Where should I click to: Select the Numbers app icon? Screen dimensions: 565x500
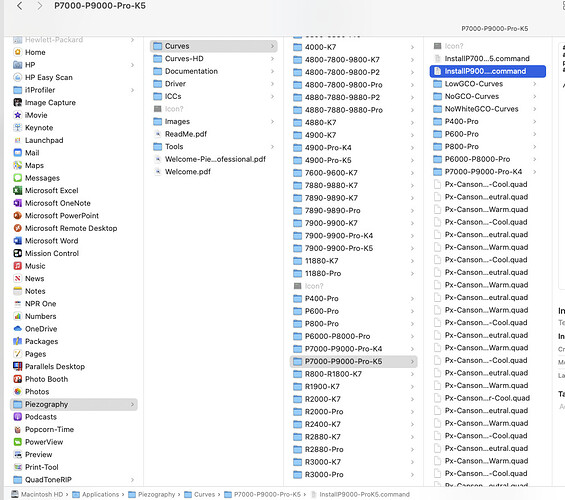(x=17, y=316)
